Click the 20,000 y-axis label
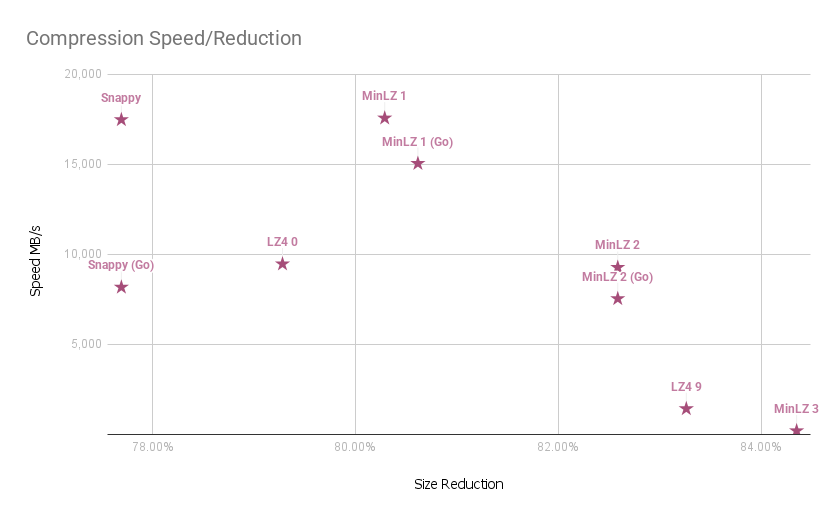 (x=83, y=74)
